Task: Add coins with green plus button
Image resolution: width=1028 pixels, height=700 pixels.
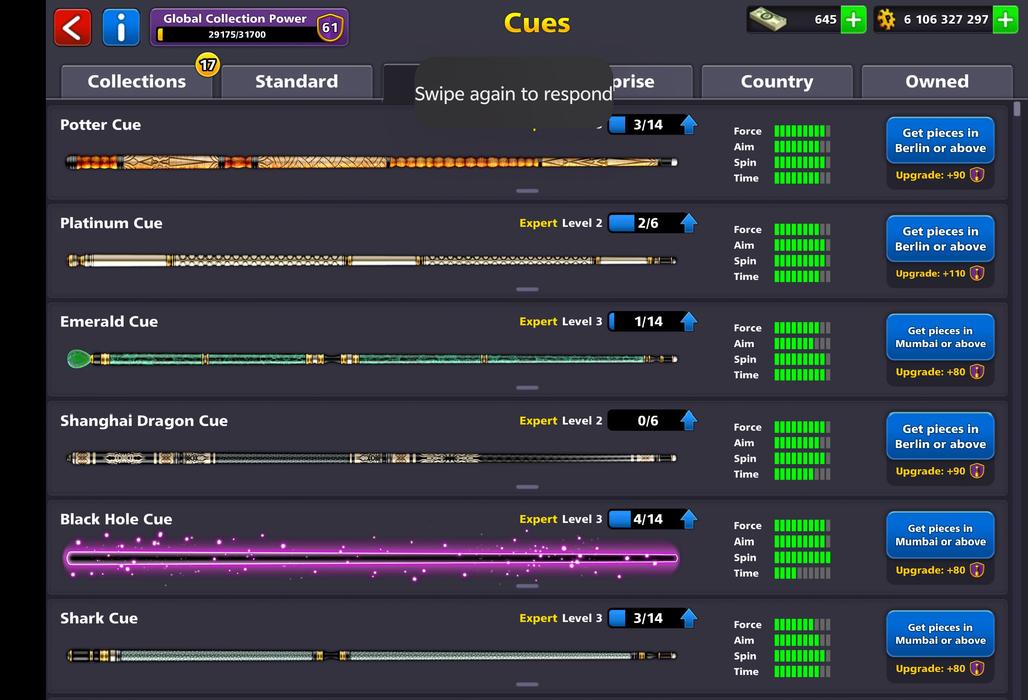Action: point(1005,20)
